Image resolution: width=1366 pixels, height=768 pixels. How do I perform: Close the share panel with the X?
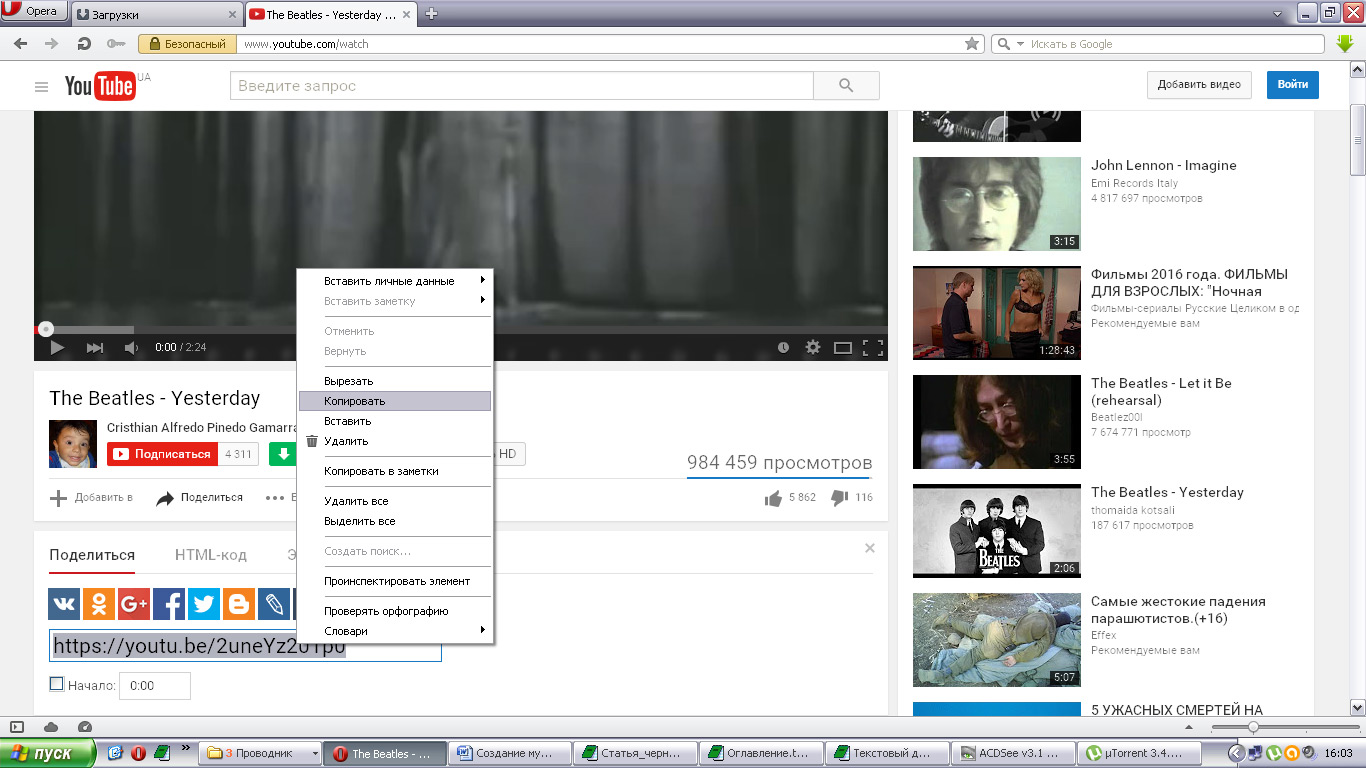click(870, 548)
